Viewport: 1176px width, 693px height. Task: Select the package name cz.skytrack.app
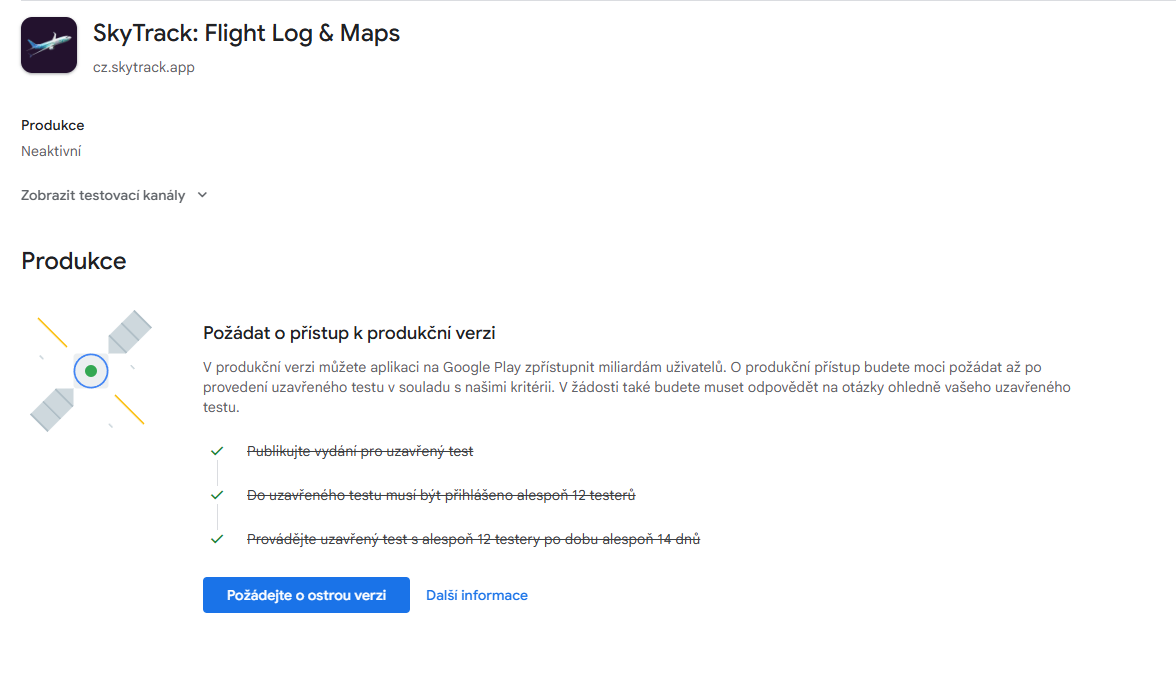[x=143, y=68]
